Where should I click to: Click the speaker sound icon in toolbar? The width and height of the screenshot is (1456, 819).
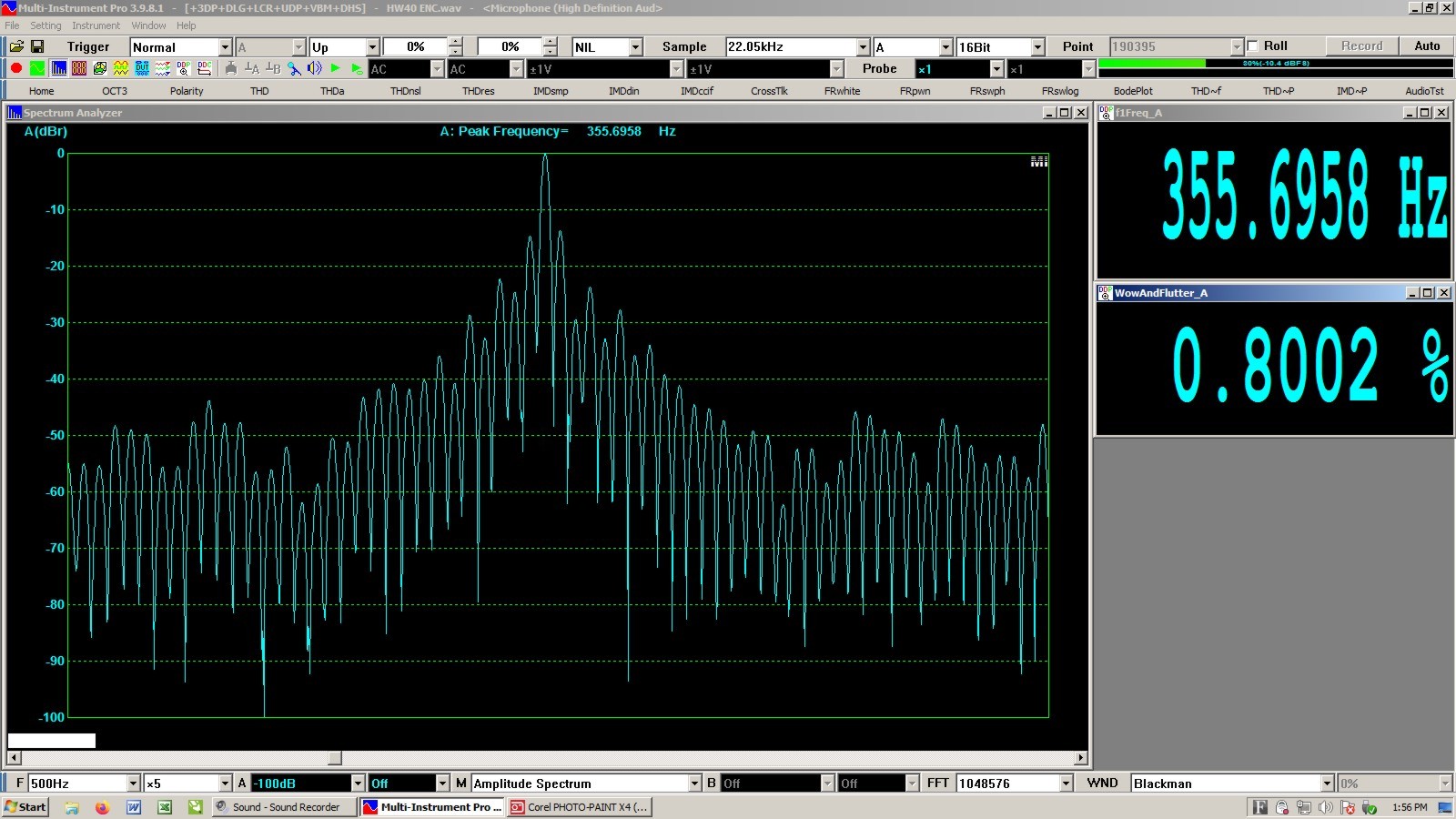pos(315,68)
